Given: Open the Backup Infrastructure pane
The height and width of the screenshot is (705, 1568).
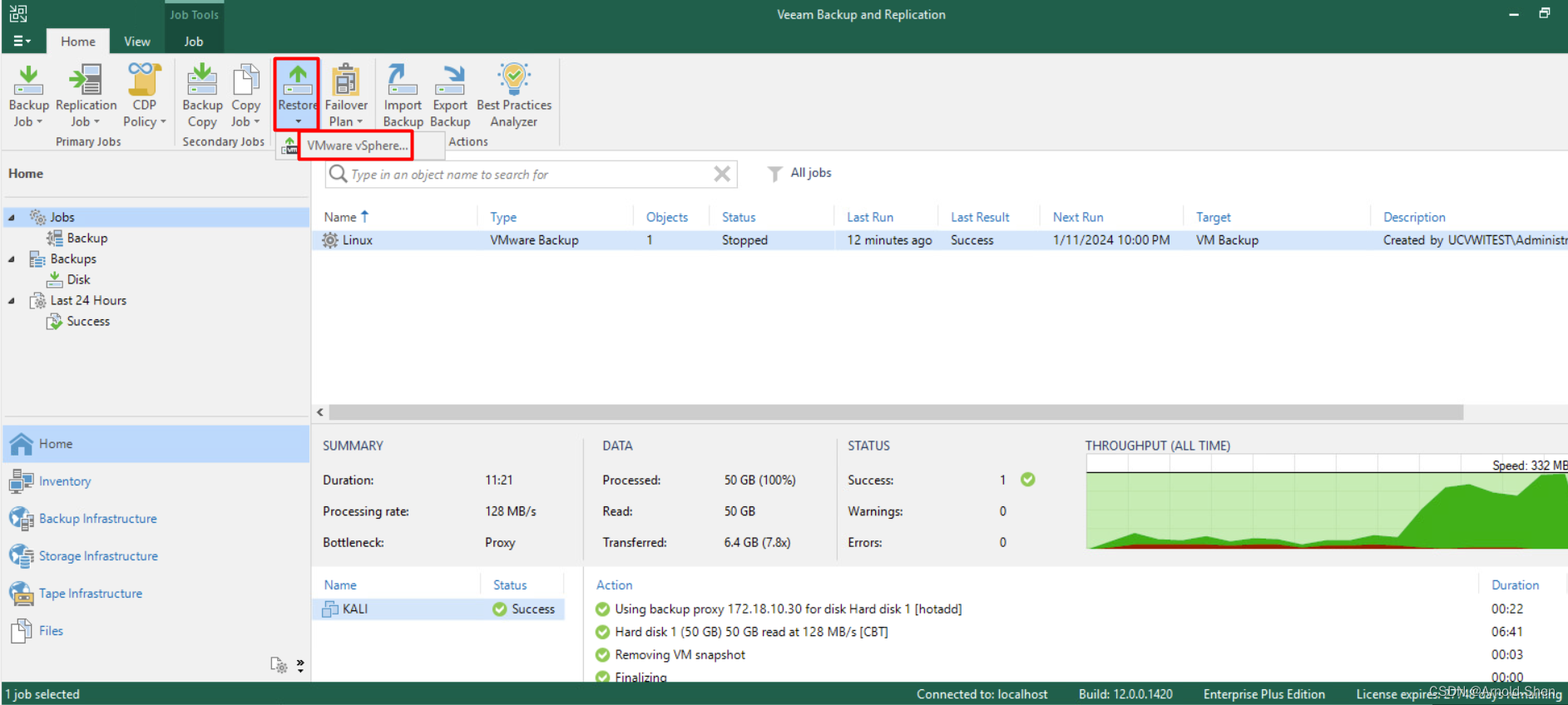Looking at the screenshot, I should coord(156,519).
